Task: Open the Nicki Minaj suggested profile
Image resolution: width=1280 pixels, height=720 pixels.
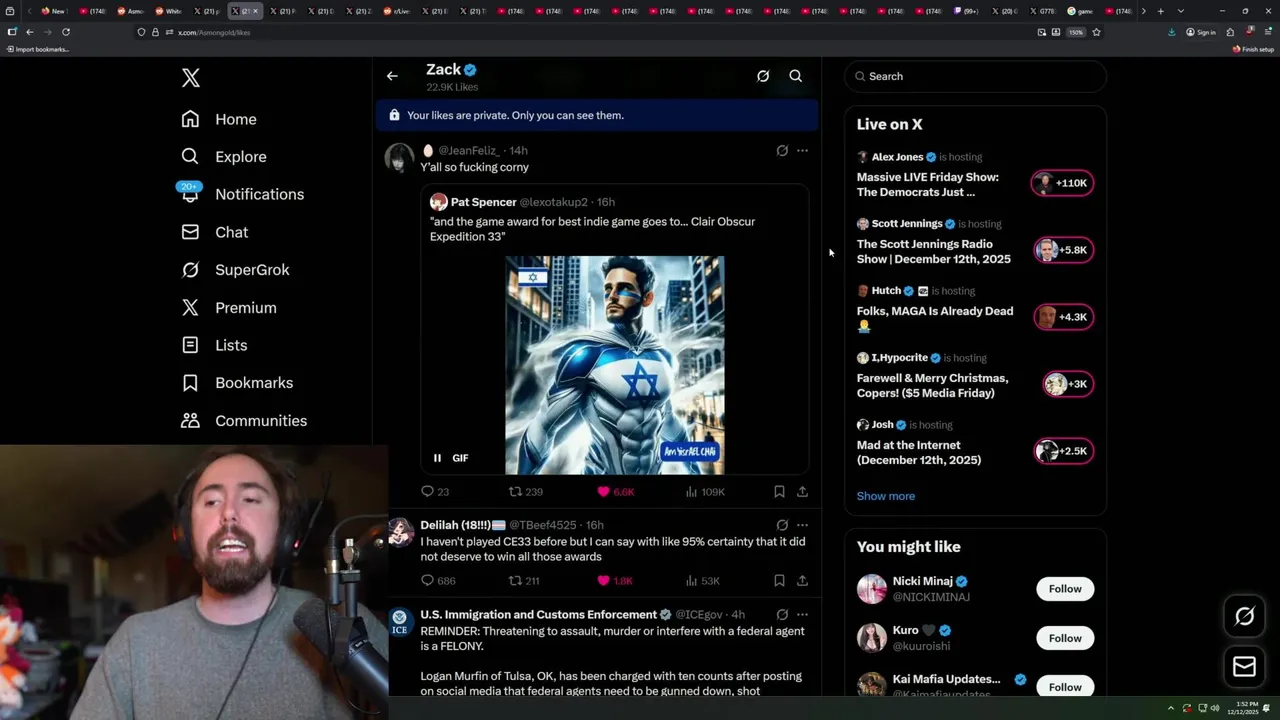Action: 922,581
